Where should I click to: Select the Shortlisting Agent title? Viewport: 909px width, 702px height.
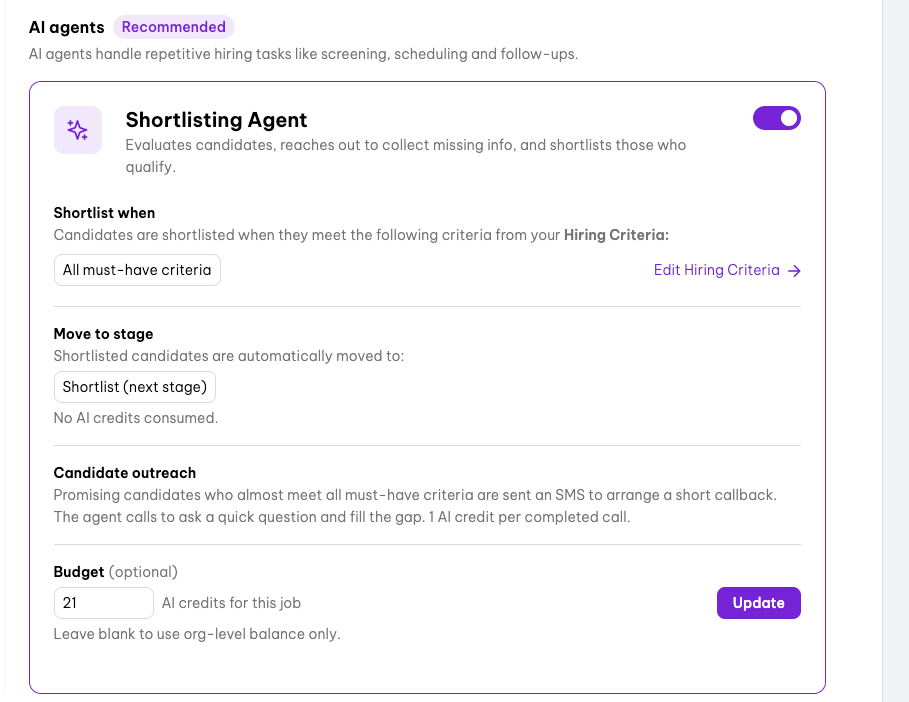tap(216, 120)
